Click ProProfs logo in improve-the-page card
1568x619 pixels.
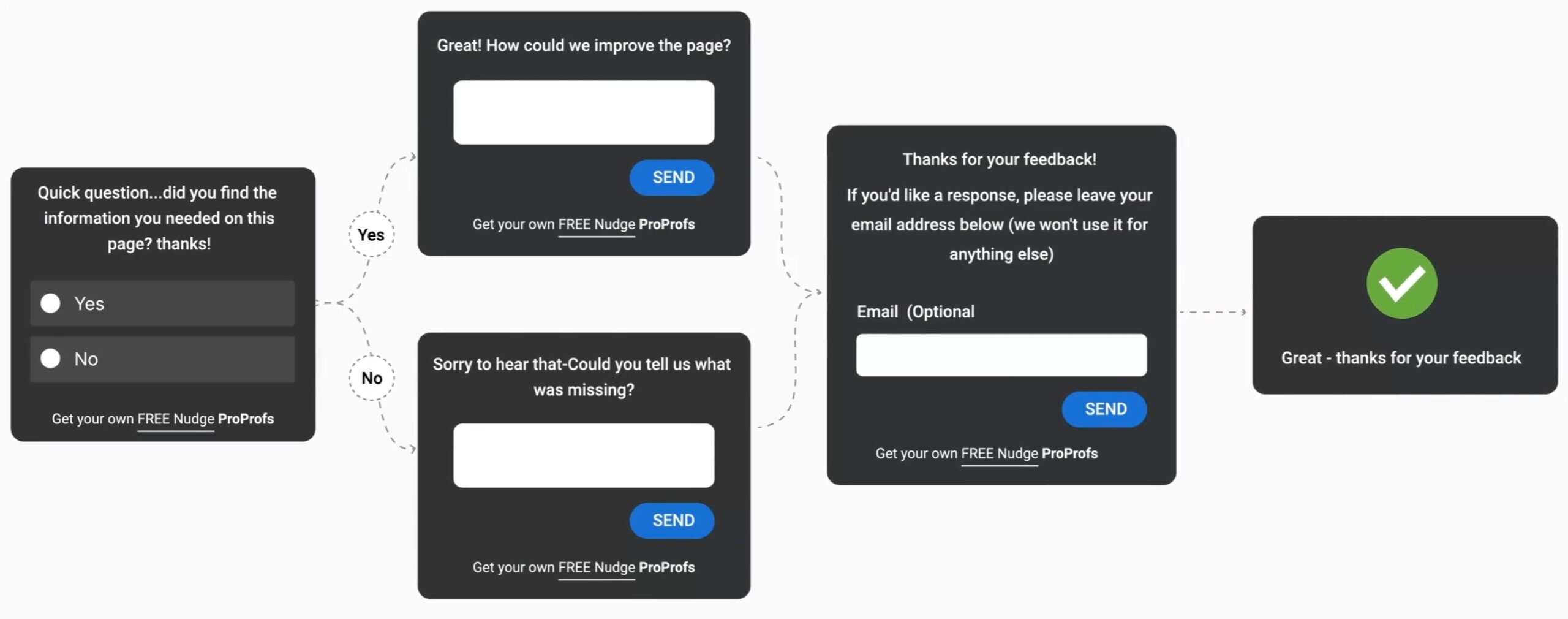666,224
